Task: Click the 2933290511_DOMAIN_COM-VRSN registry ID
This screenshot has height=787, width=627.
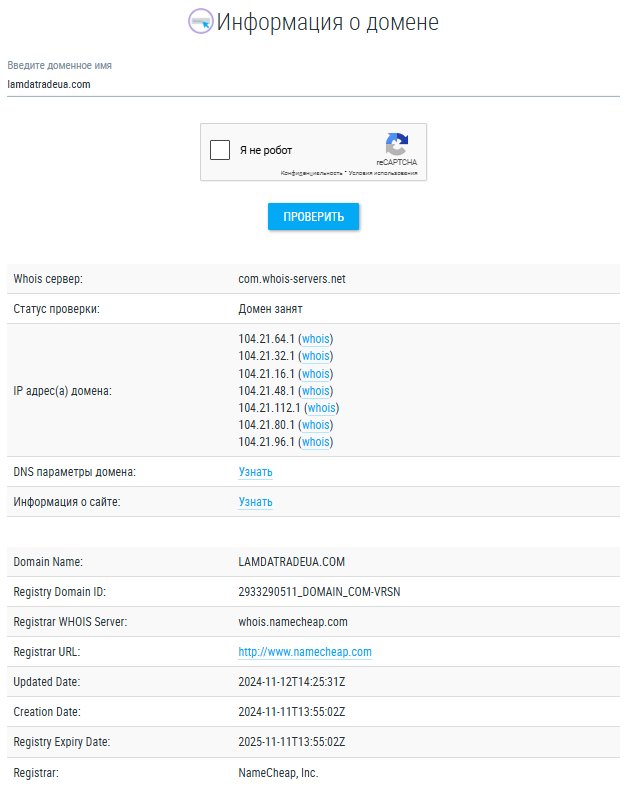Action: pyautogui.click(x=319, y=592)
